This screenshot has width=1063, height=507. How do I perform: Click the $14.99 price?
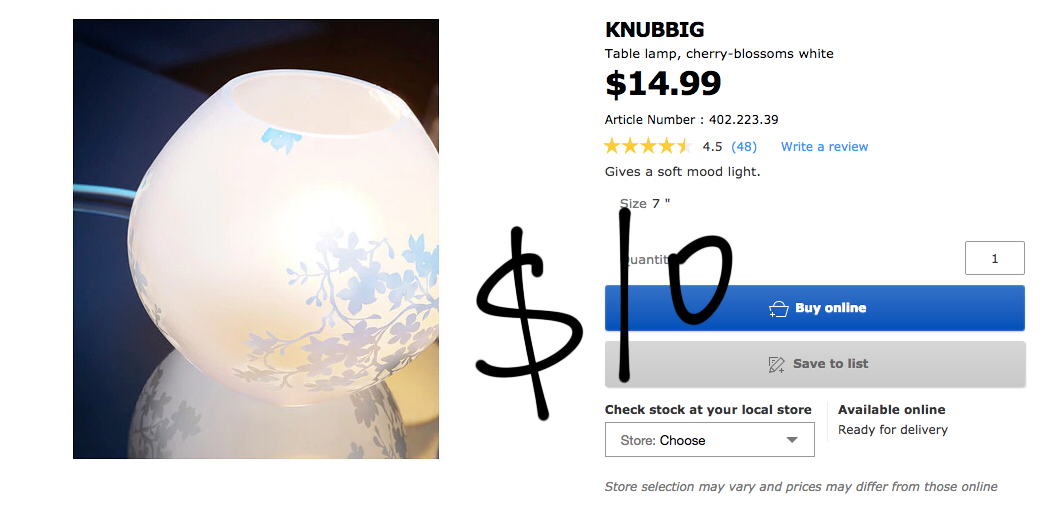[663, 84]
